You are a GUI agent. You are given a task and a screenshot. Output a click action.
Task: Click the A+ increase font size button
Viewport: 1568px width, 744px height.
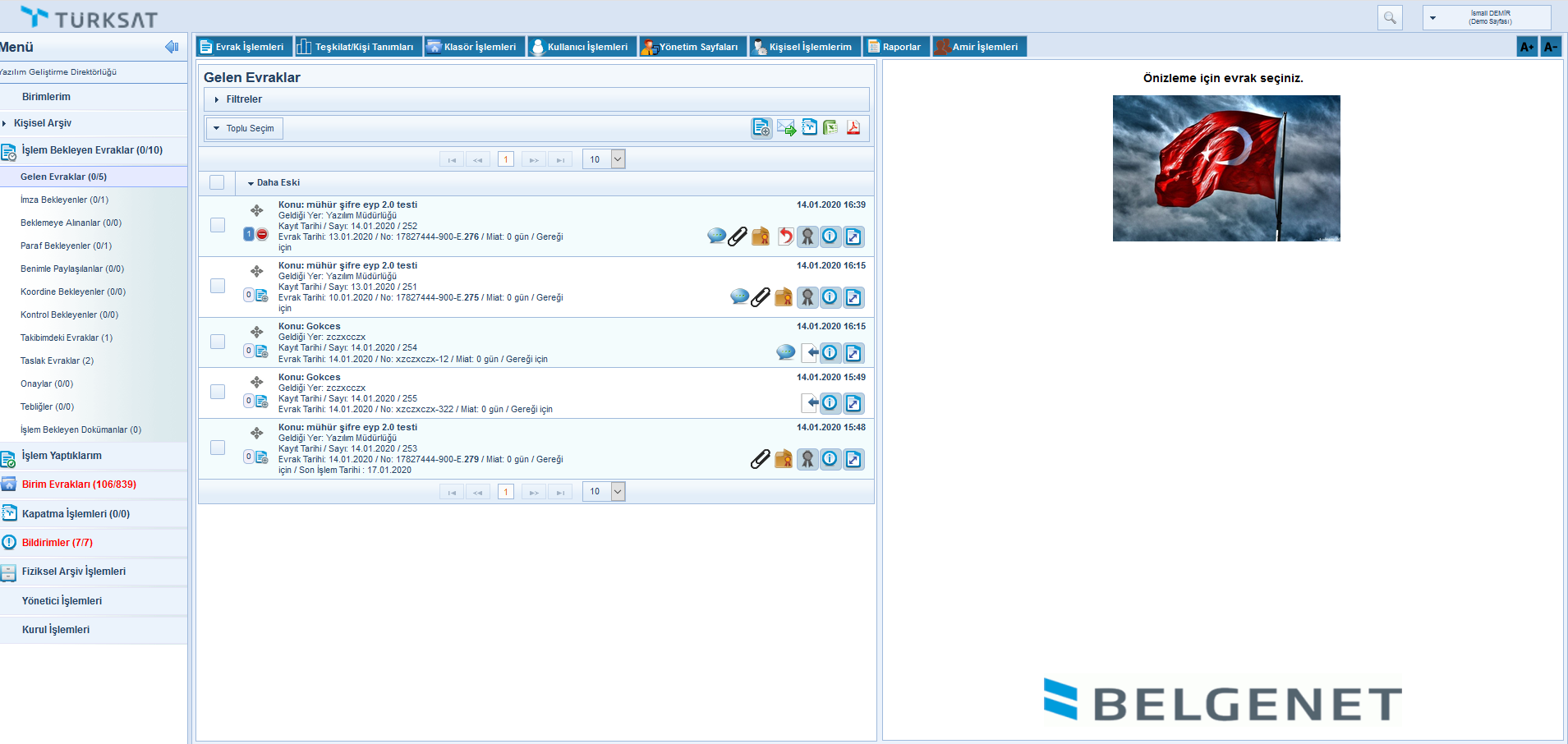click(1526, 47)
